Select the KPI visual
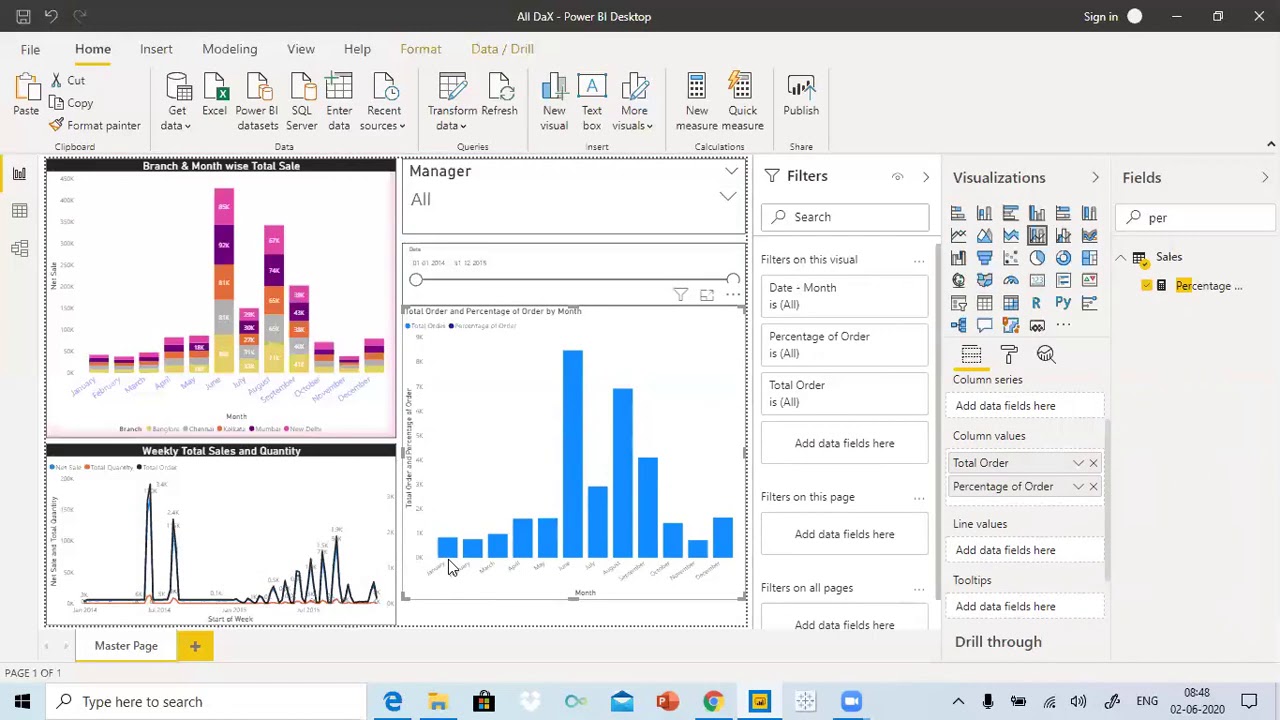Image resolution: width=1280 pixels, height=720 pixels. coord(1089,280)
